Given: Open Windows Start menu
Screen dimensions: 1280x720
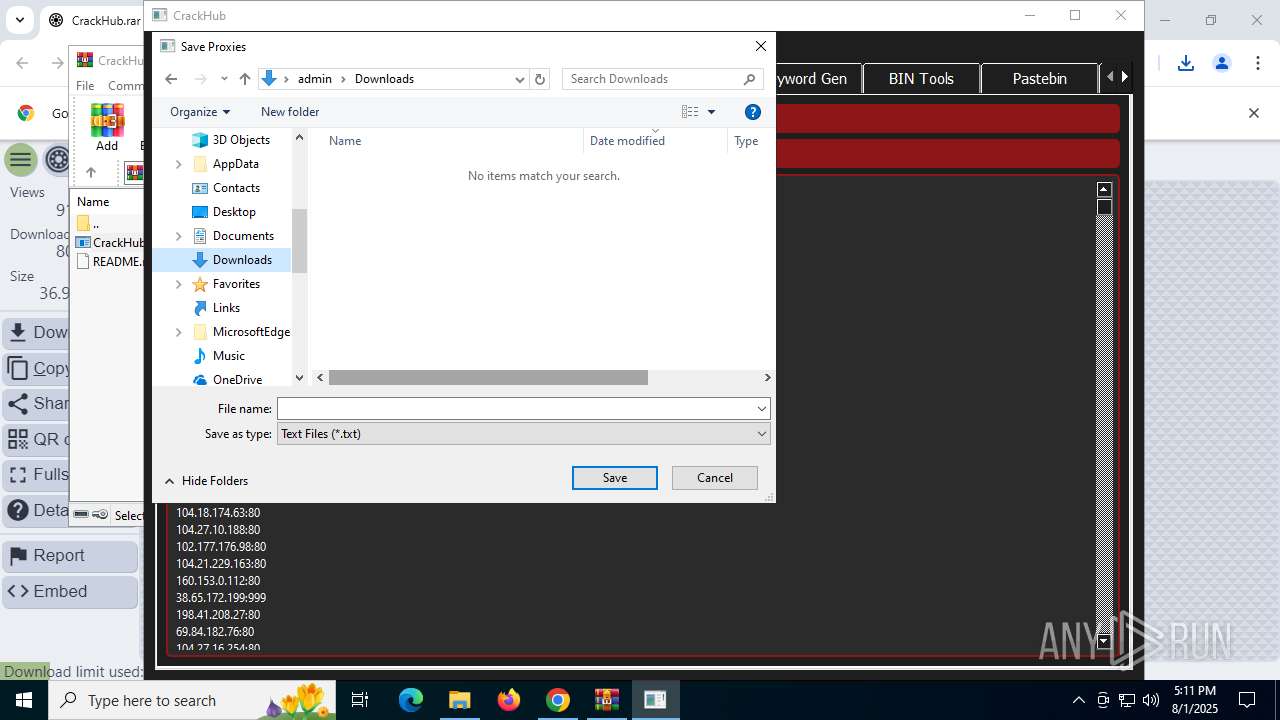Looking at the screenshot, I should tap(24, 700).
